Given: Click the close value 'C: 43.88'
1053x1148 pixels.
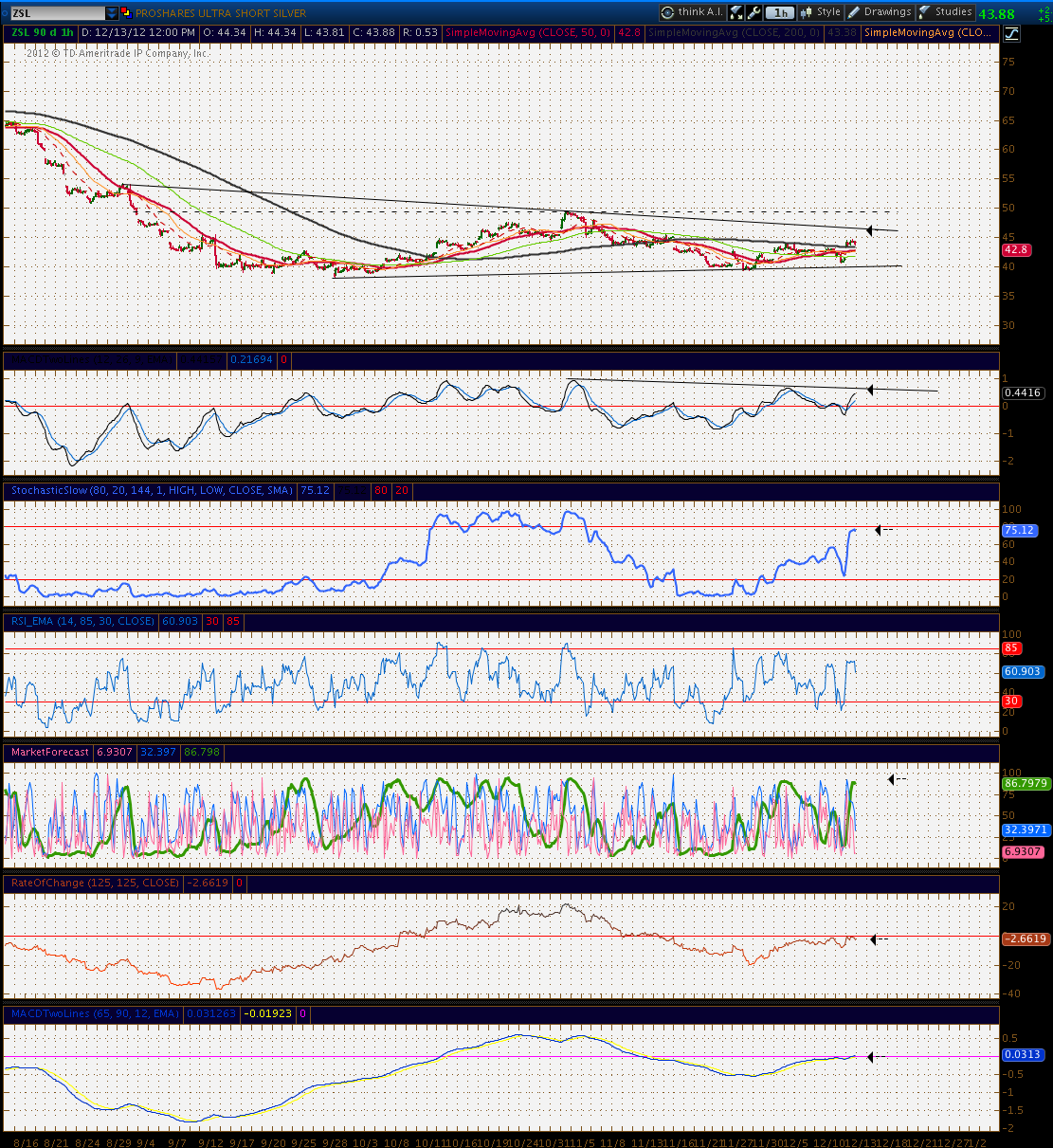Looking at the screenshot, I should pyautogui.click(x=373, y=32).
